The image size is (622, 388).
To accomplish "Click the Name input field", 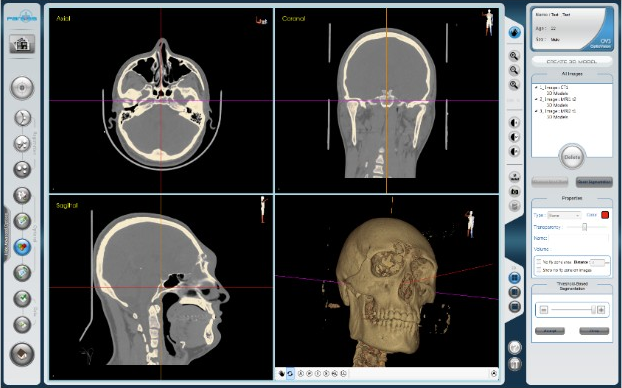I will pyautogui.click(x=578, y=238).
